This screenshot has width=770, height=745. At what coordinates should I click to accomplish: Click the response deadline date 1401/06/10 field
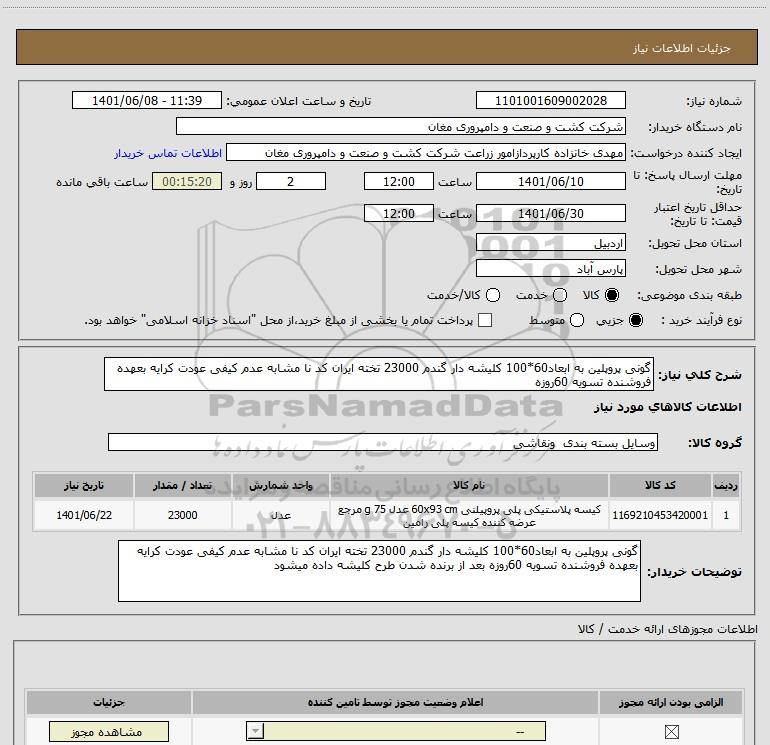[551, 182]
